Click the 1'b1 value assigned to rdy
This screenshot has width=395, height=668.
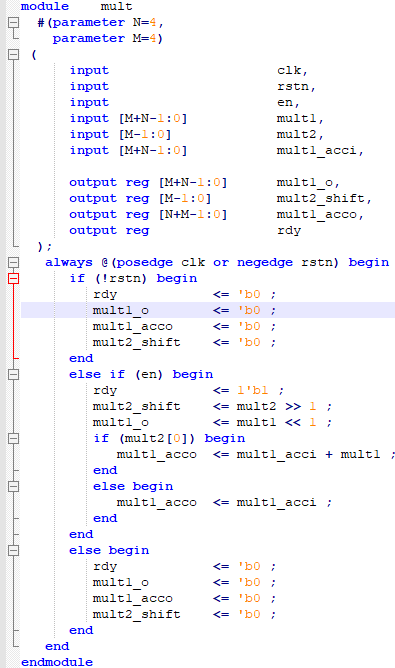[253, 390]
